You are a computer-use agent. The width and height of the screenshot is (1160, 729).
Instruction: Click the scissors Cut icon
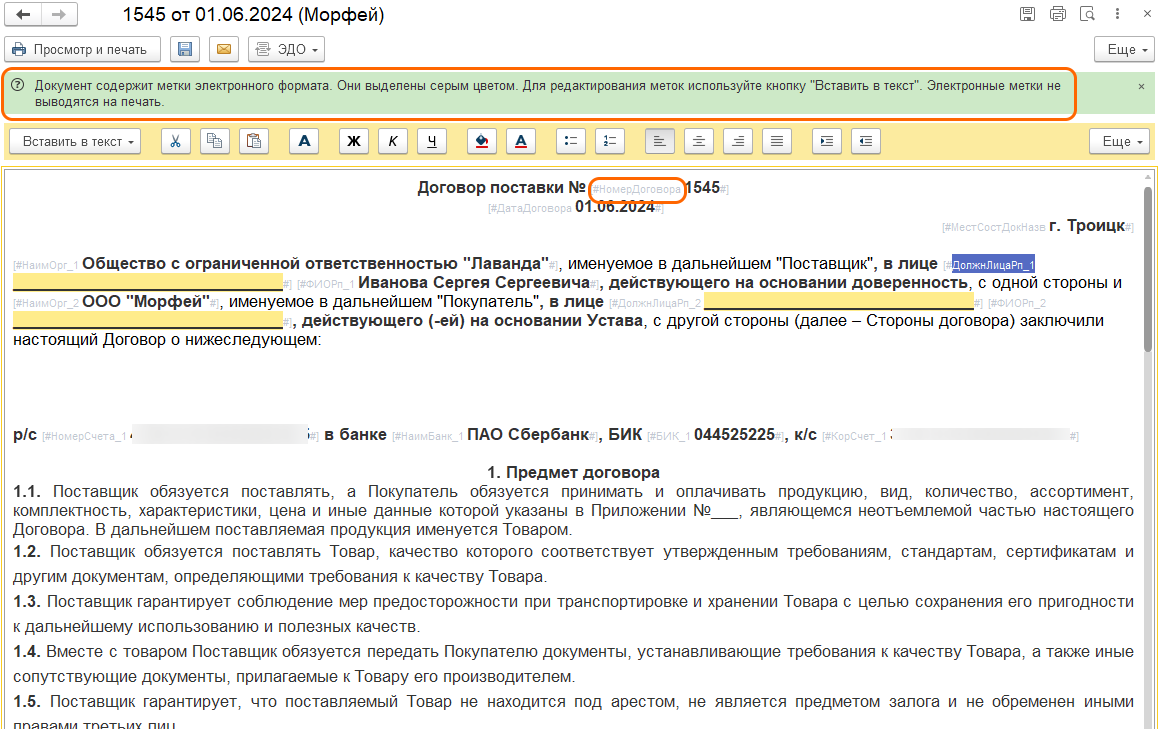click(x=175, y=142)
